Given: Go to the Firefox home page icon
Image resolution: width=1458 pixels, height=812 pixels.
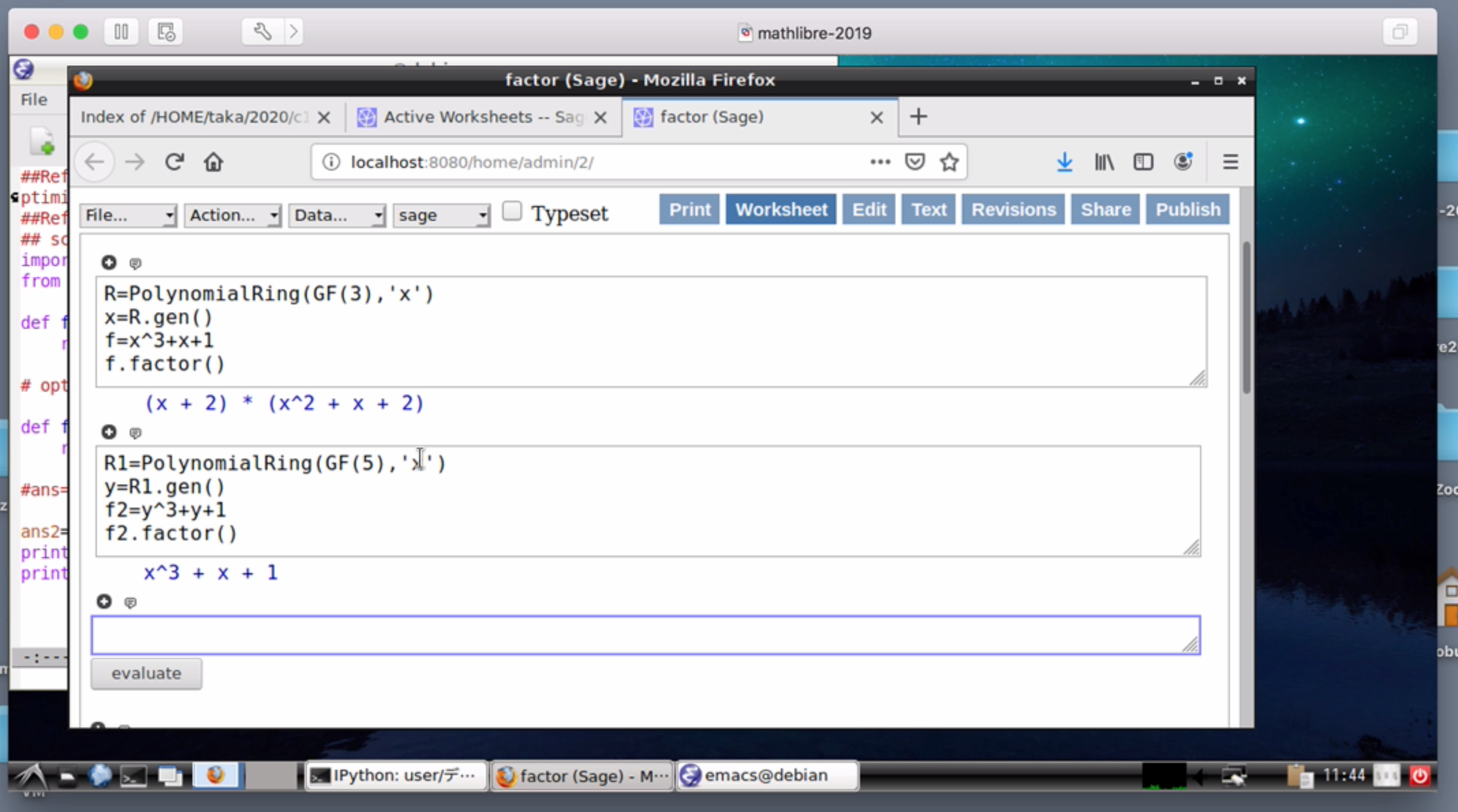Looking at the screenshot, I should coord(214,162).
